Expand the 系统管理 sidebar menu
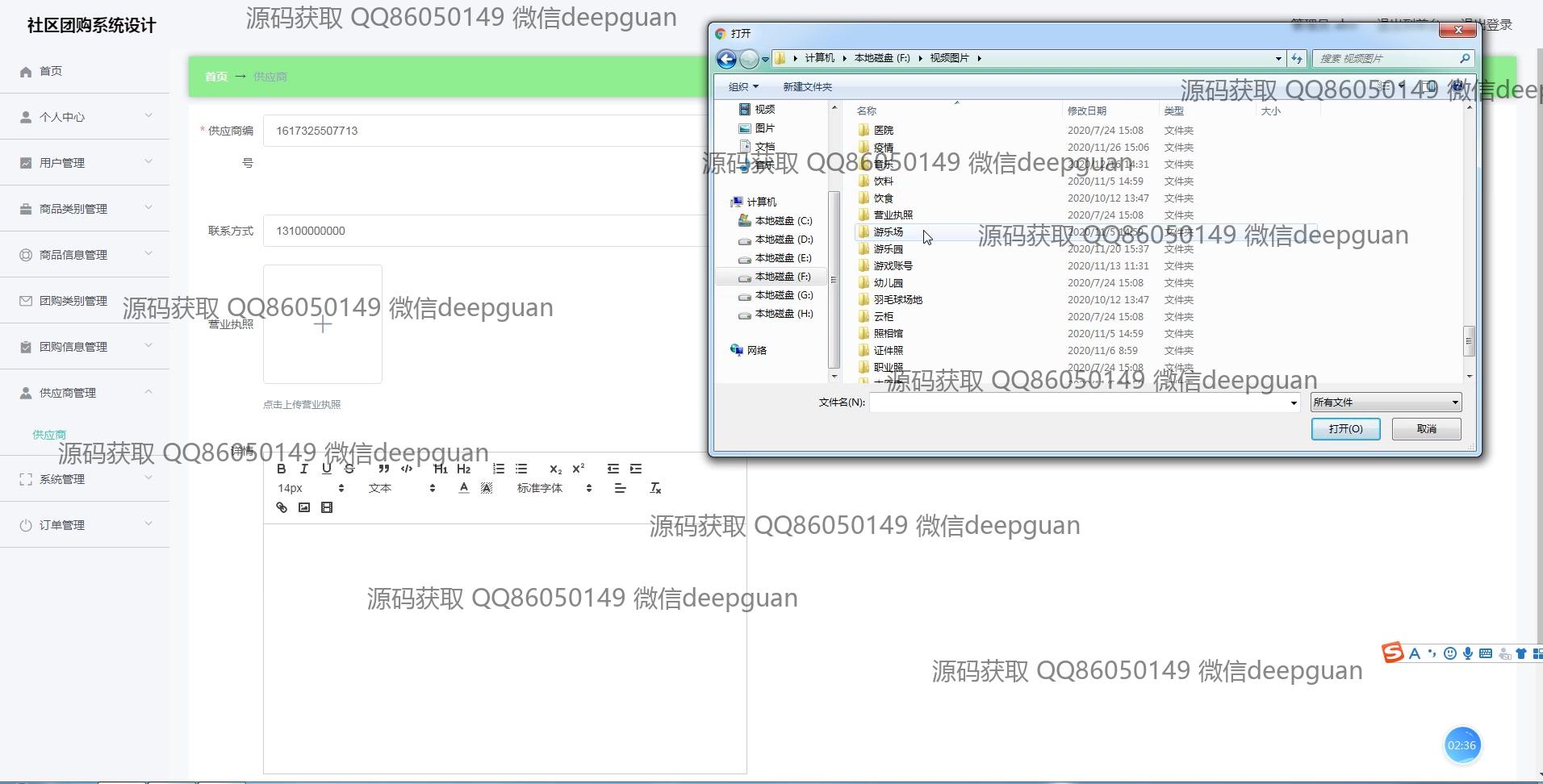Screen dimensions: 1543x784 tap(85, 479)
